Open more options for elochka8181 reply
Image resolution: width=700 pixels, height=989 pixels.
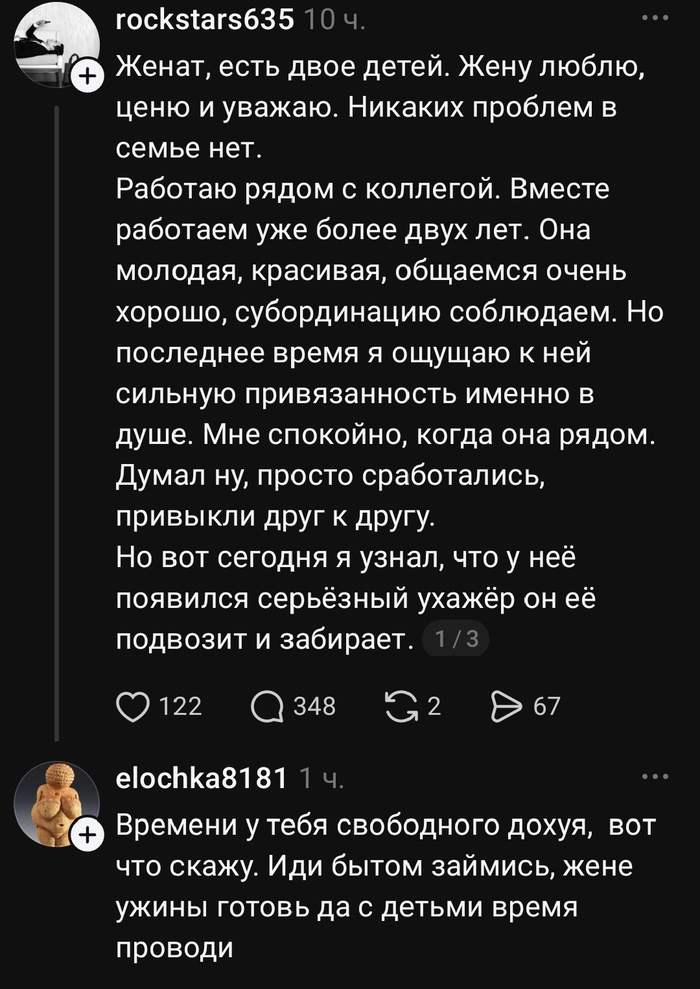point(655,776)
